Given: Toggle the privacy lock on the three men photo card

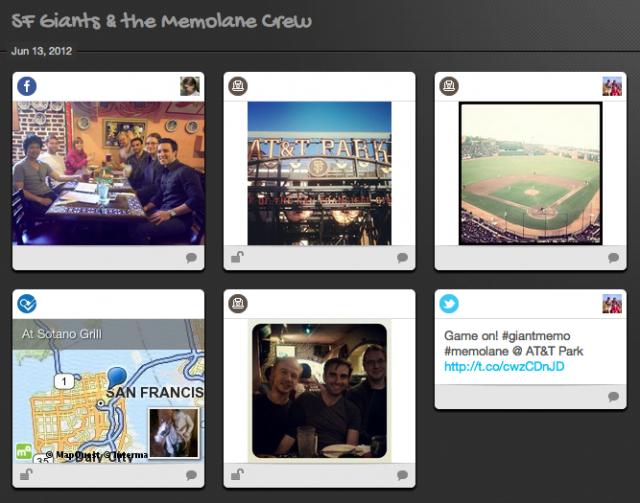Looking at the screenshot, I should click(237, 474).
